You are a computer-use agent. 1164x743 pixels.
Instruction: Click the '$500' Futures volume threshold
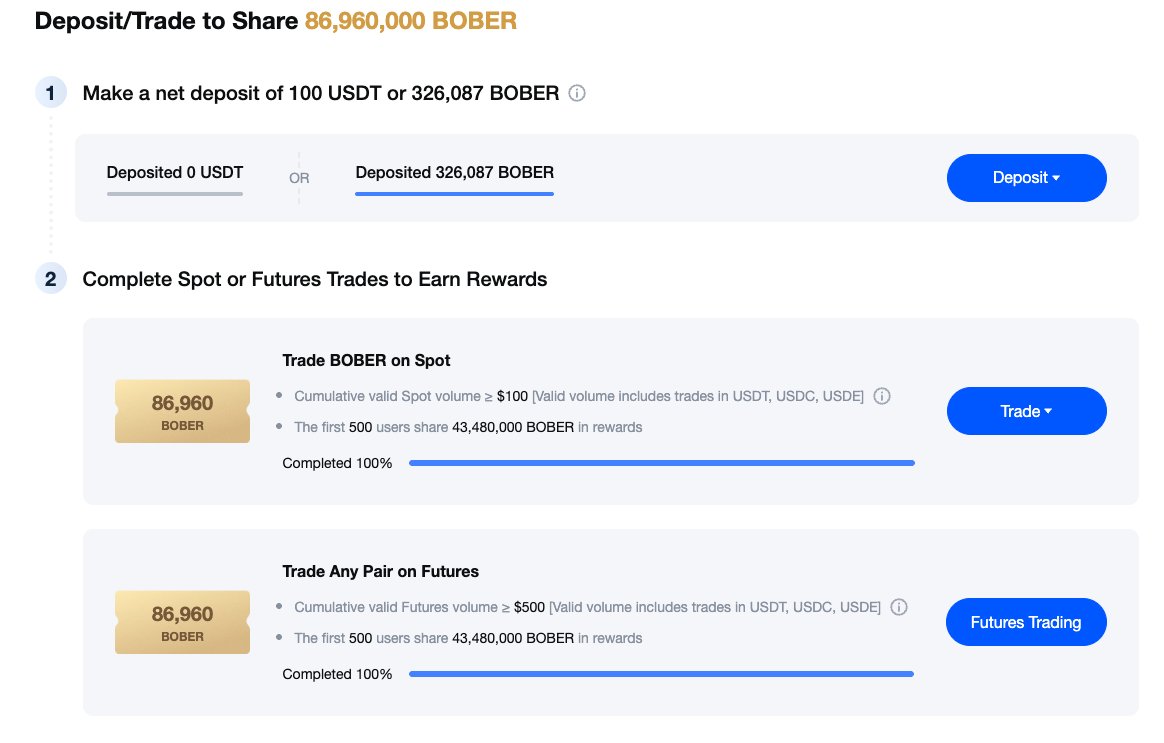tap(529, 607)
